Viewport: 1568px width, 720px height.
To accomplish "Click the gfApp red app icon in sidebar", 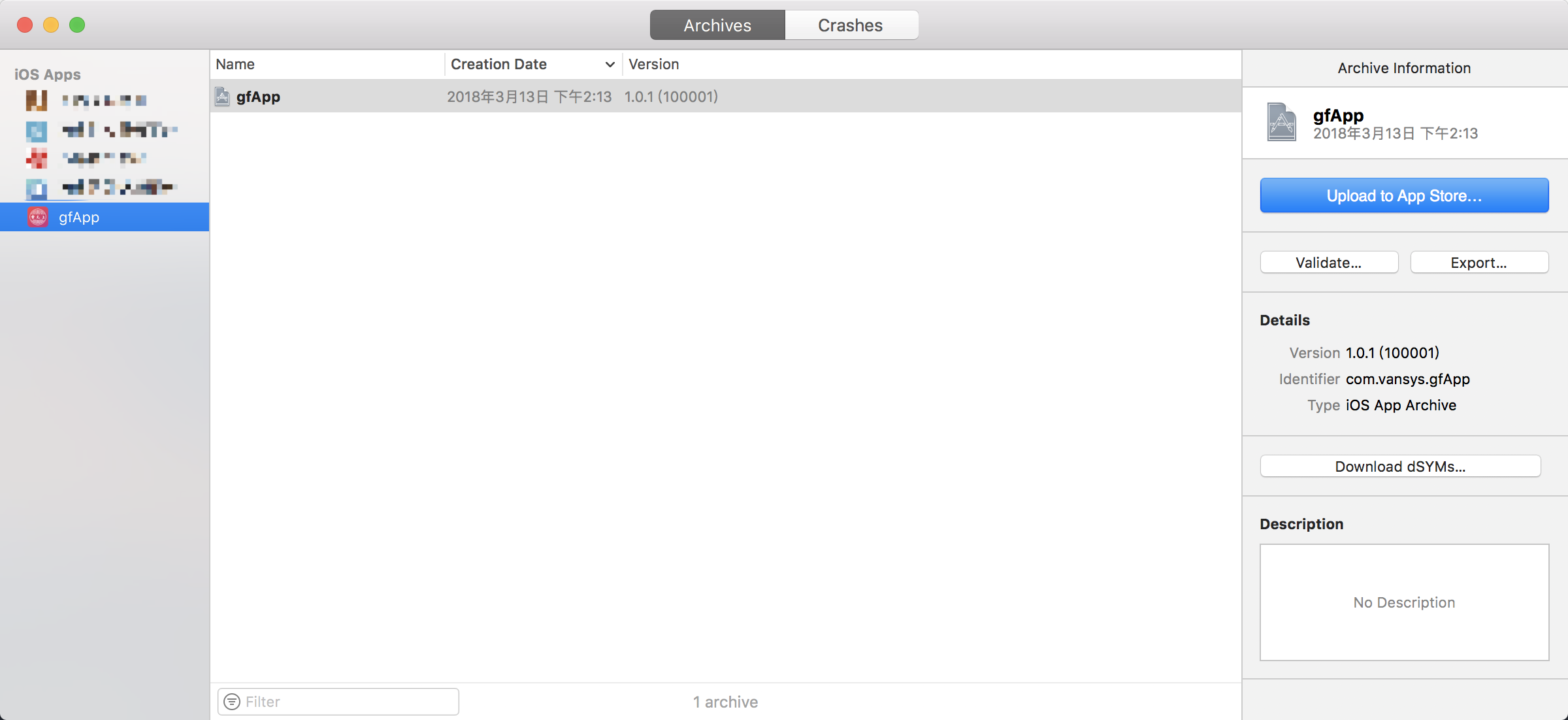I will tap(37, 217).
